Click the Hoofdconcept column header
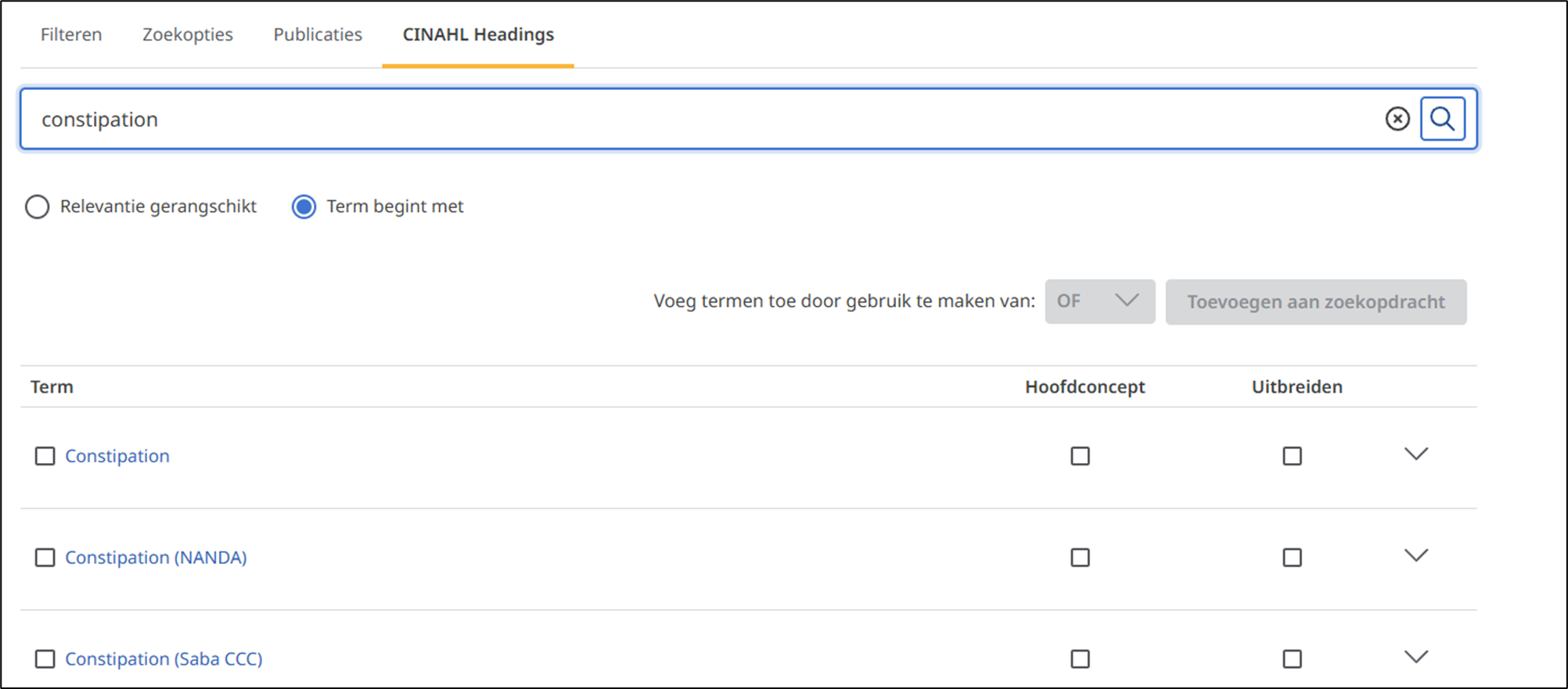This screenshot has height=689, width=1568. click(1085, 387)
